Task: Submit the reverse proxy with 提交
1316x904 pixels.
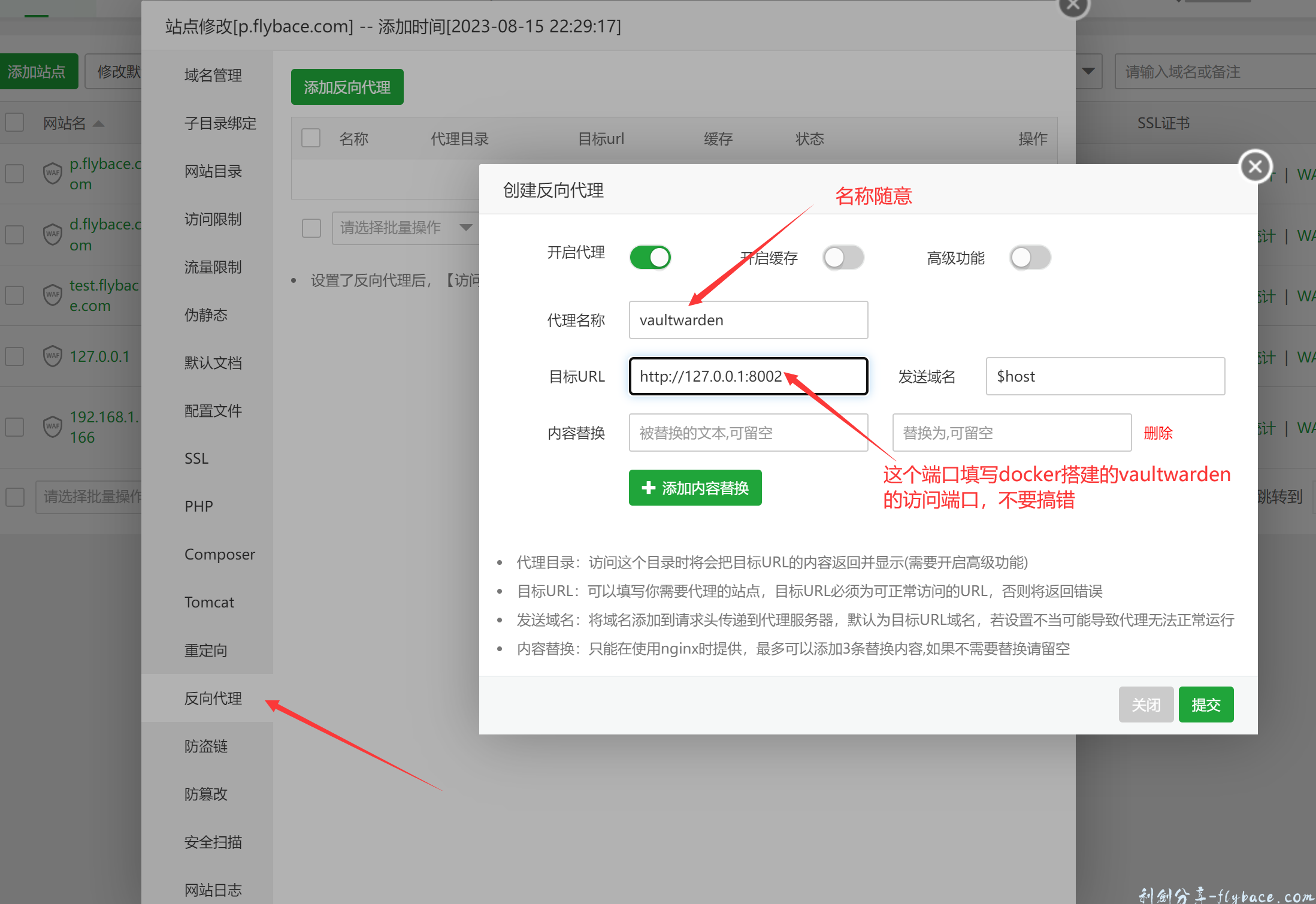Action: pyautogui.click(x=1205, y=705)
